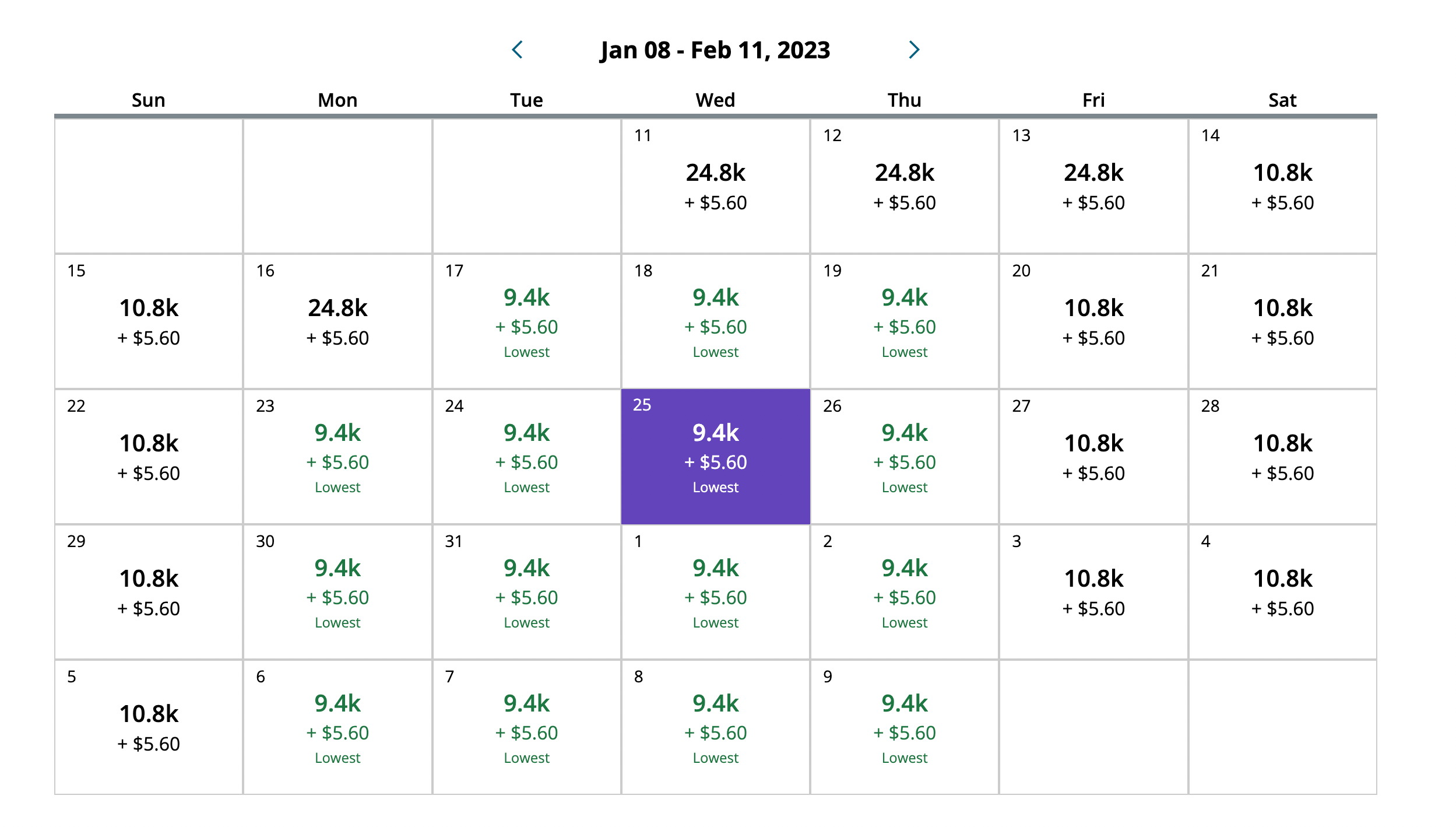The width and height of the screenshot is (1456, 827).
Task: Select February 5 Sunday fare
Action: click(x=149, y=727)
